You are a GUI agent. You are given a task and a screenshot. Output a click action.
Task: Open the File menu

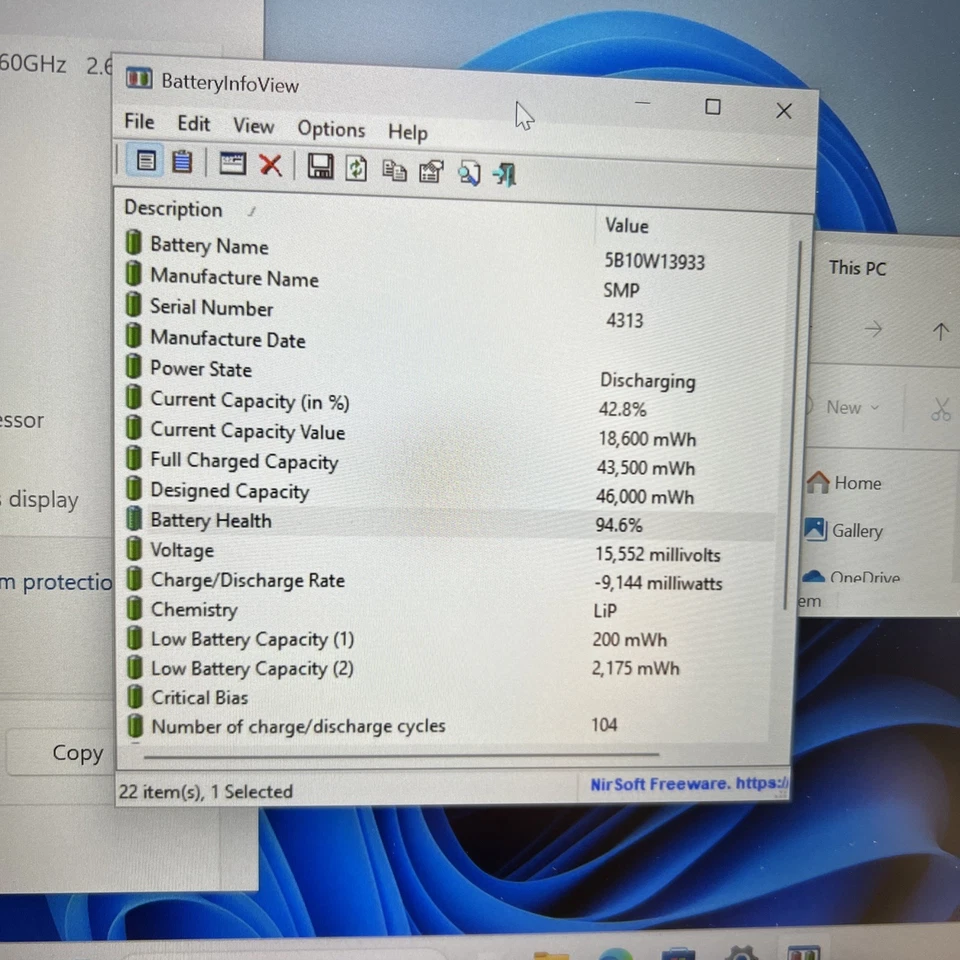tap(139, 121)
